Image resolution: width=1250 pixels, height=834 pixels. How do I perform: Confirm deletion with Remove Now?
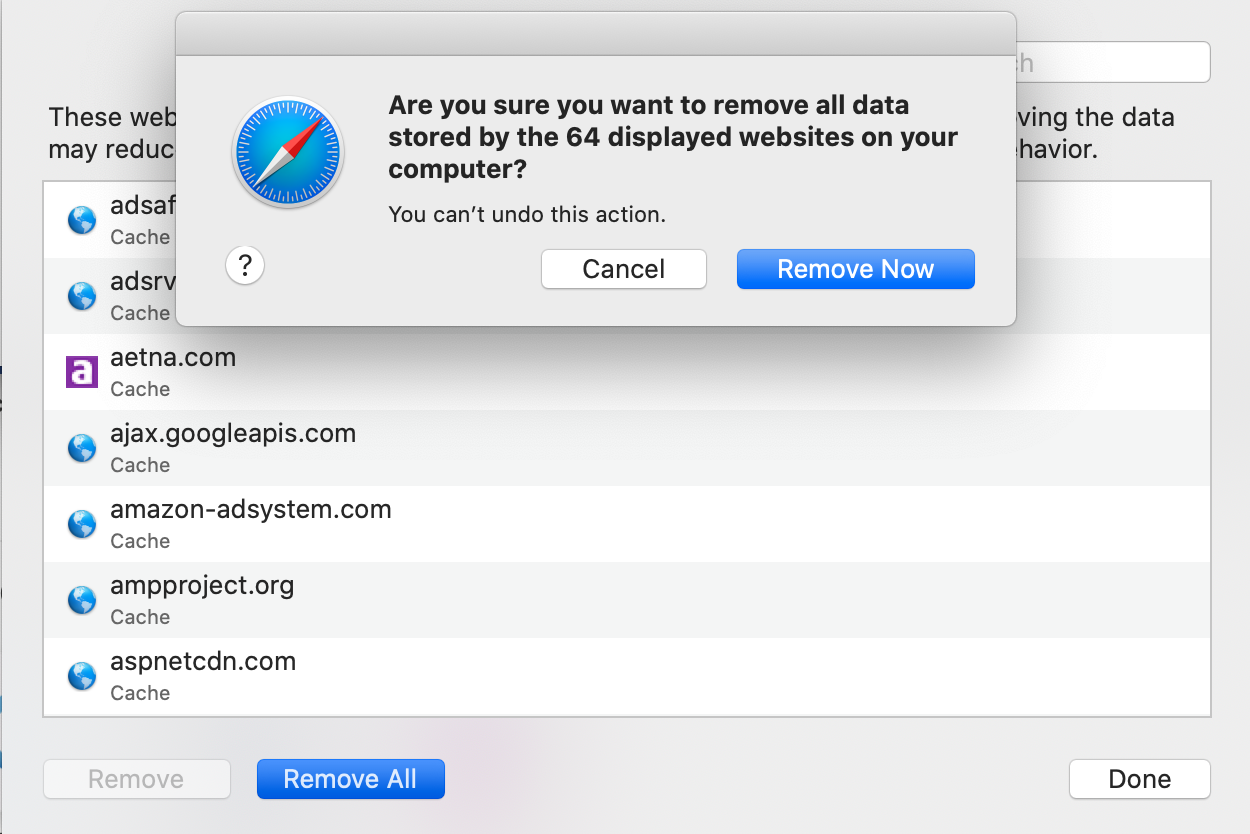coord(856,269)
